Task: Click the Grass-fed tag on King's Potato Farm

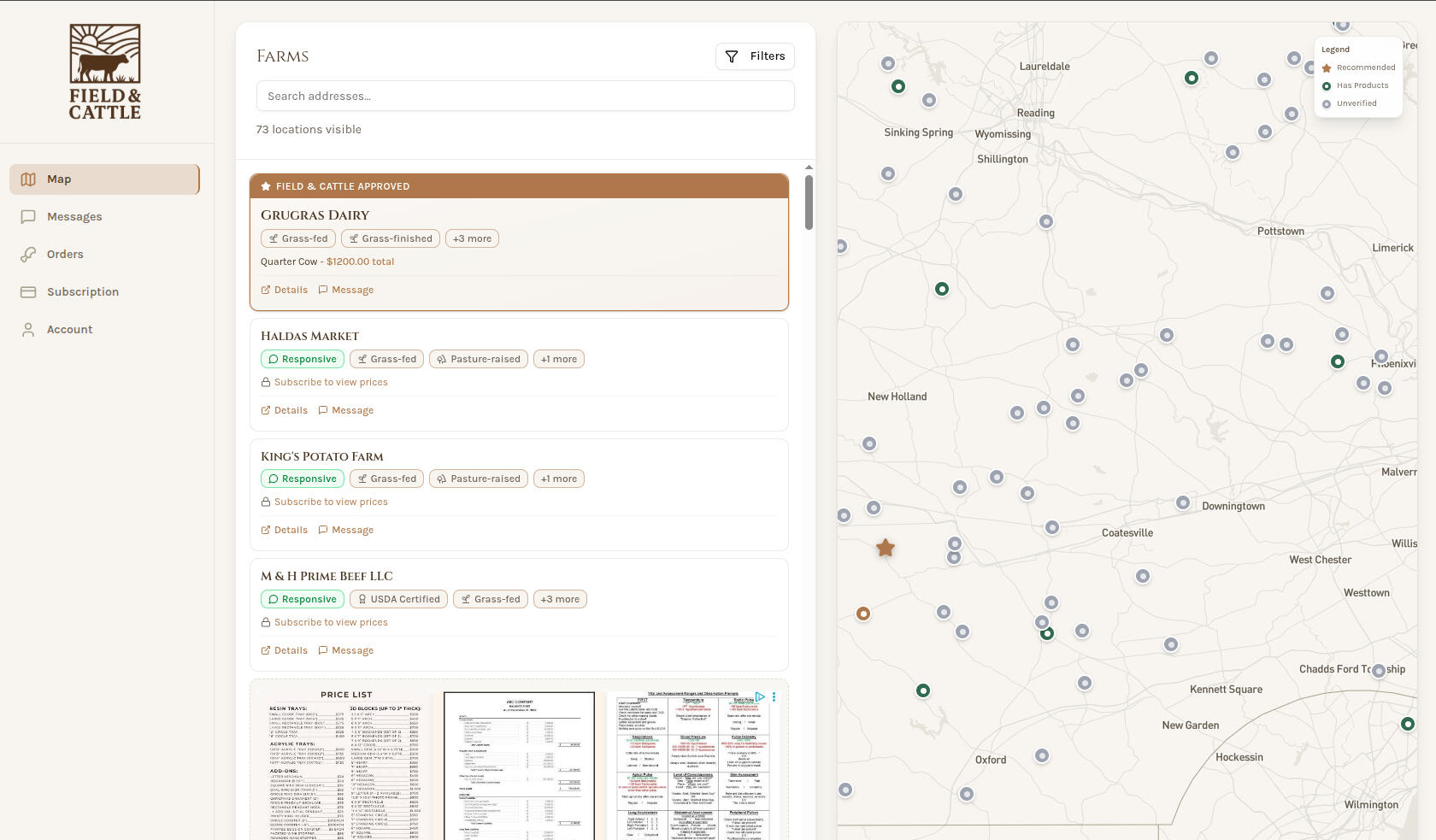Action: coord(387,479)
